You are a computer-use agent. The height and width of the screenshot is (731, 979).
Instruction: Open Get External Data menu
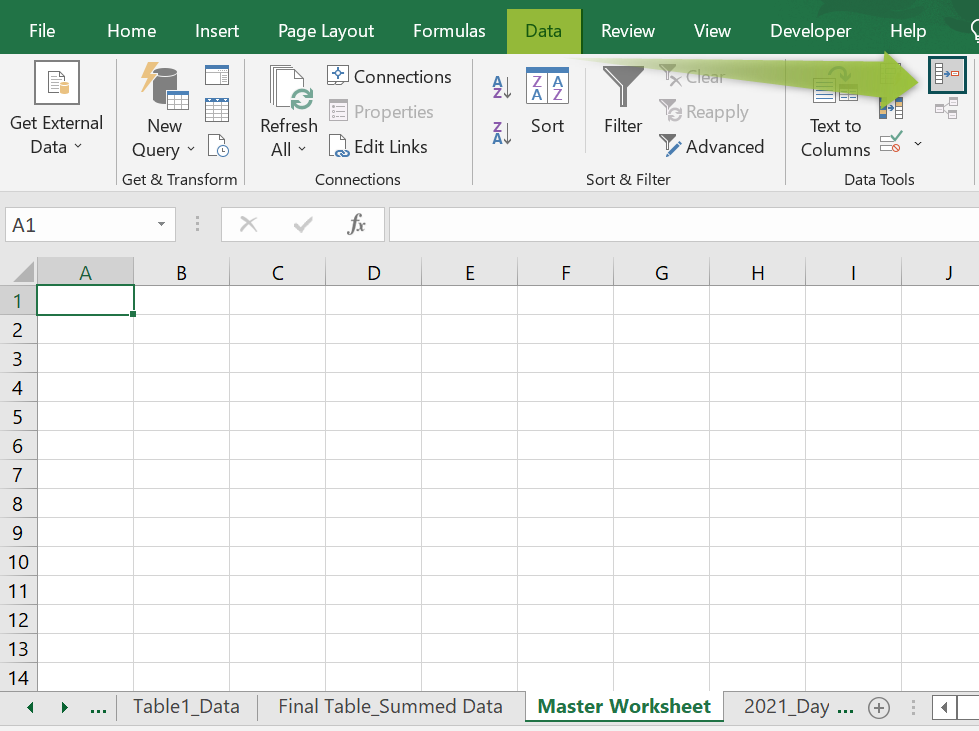pos(56,107)
